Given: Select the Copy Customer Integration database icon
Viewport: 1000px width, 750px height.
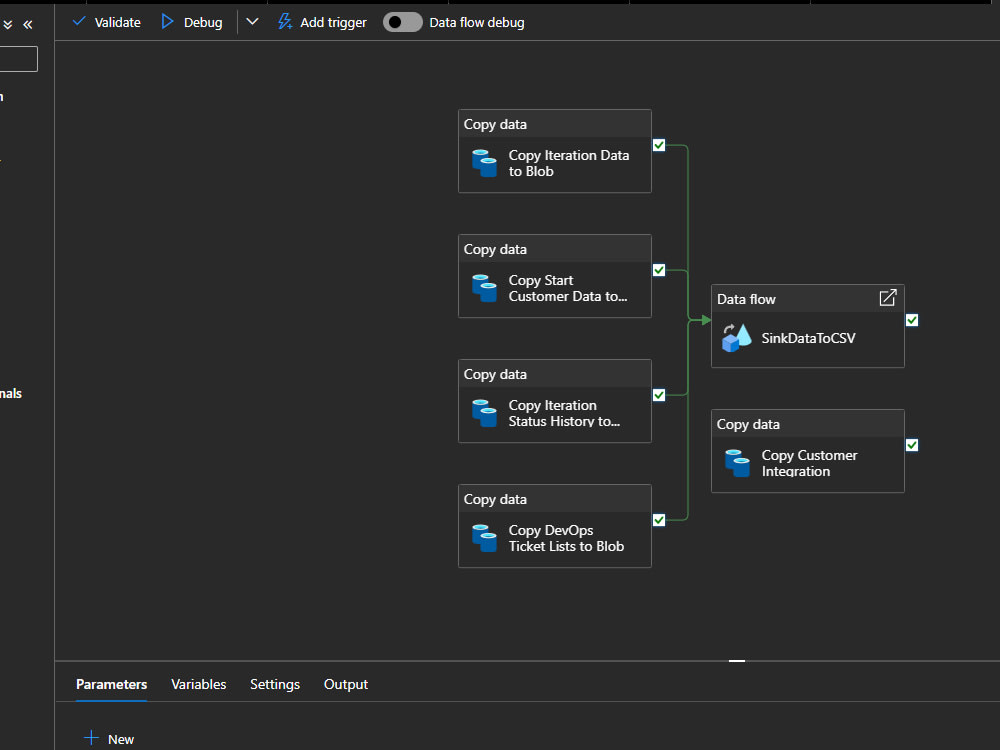Looking at the screenshot, I should click(x=737, y=463).
